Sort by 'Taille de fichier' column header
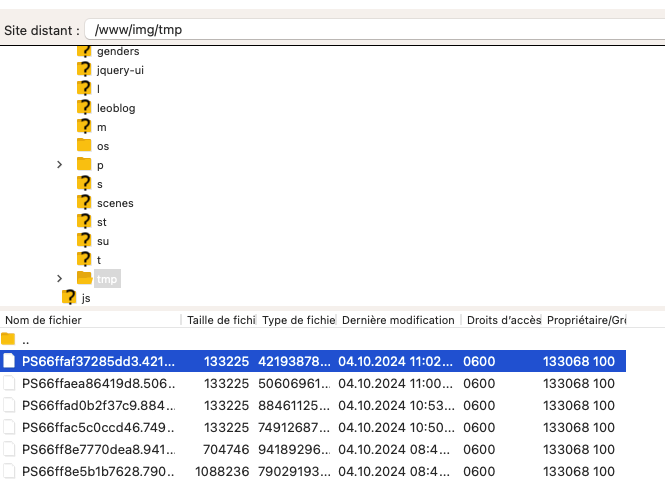Image resolution: width=665 pixels, height=484 pixels. click(221, 320)
